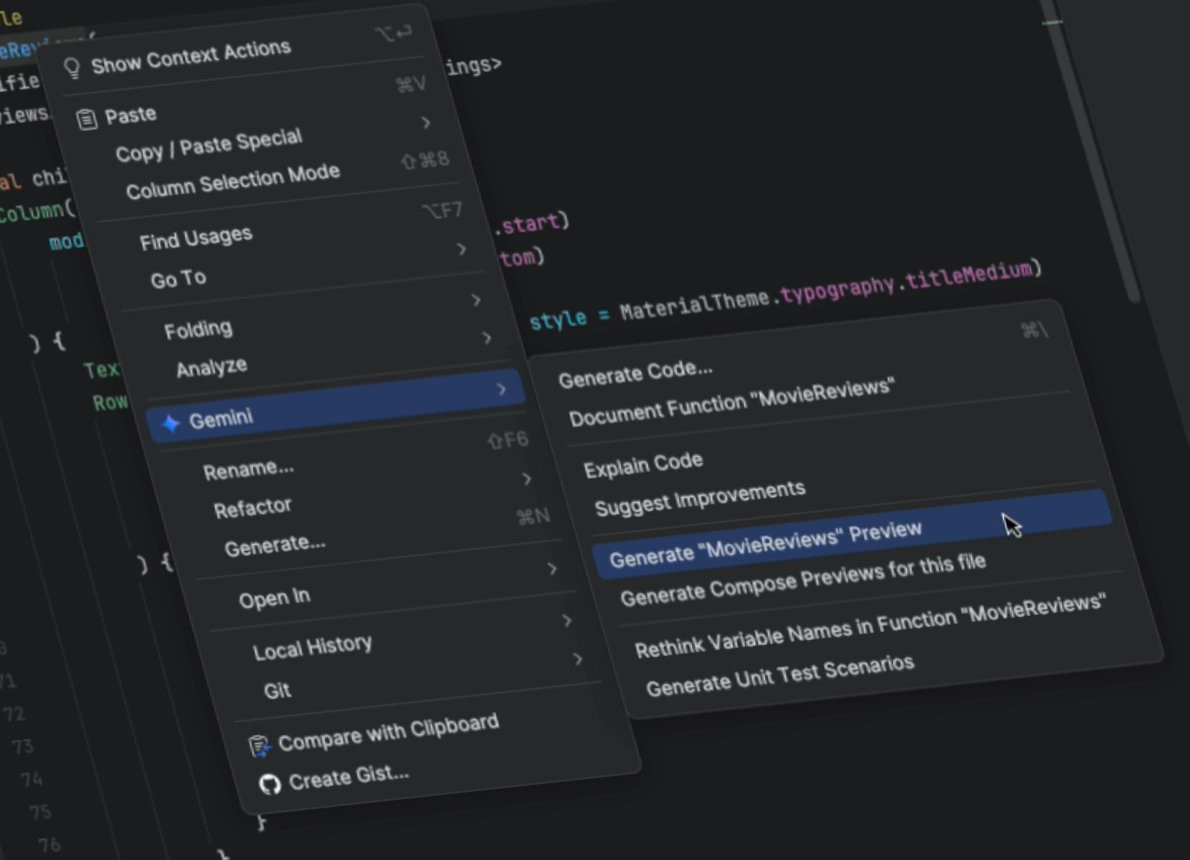Choose Suggest Improvements
Viewport: 1190px width, 860px height.
700,499
